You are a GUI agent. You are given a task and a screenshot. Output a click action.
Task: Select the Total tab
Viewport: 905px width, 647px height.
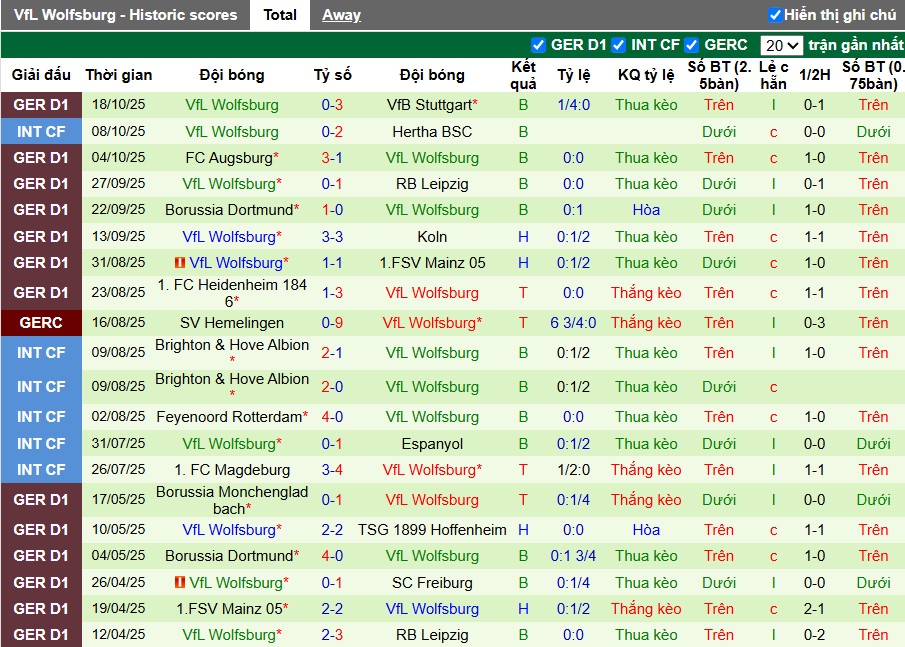pyautogui.click(x=280, y=14)
